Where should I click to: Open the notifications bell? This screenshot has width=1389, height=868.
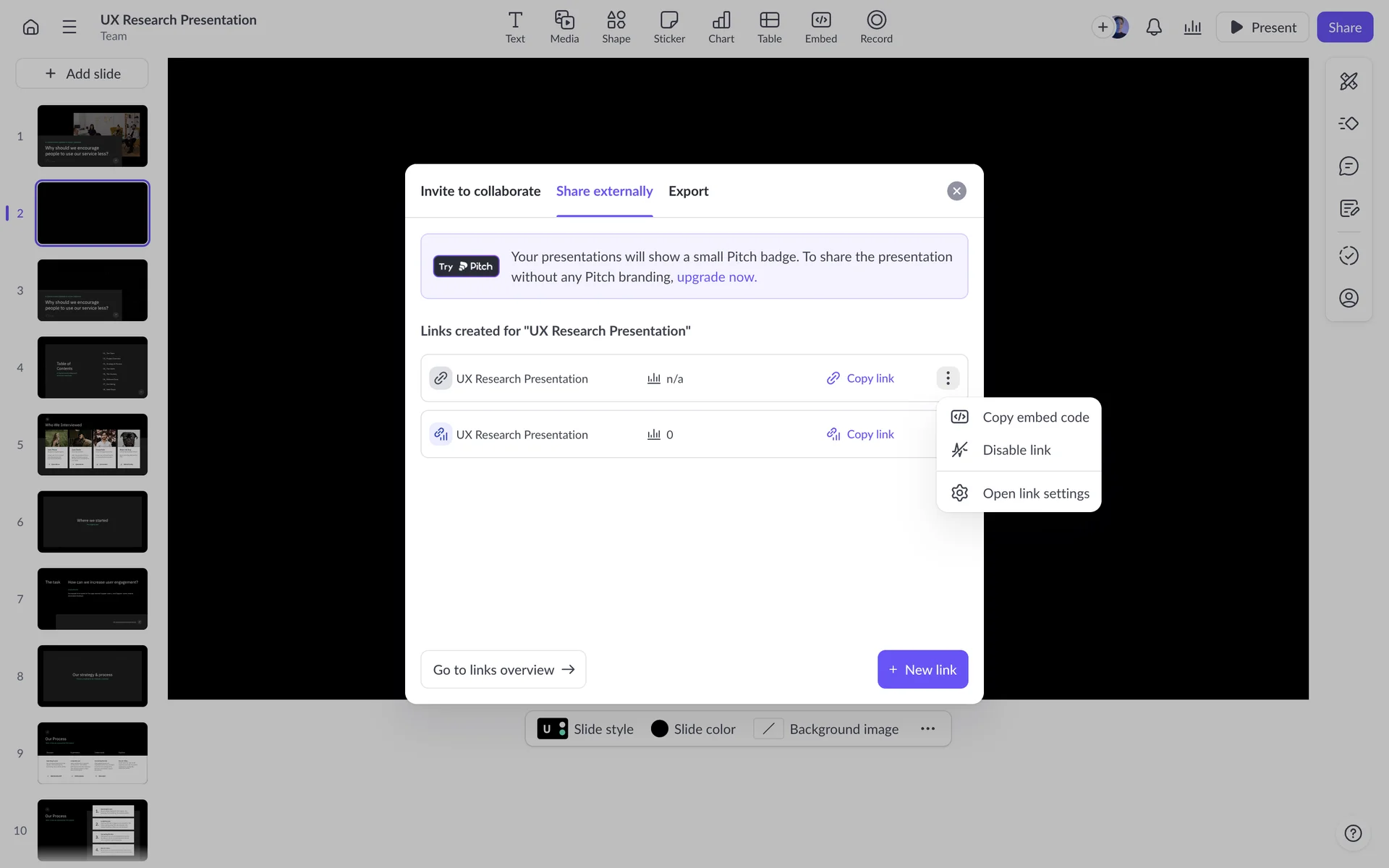click(1154, 27)
